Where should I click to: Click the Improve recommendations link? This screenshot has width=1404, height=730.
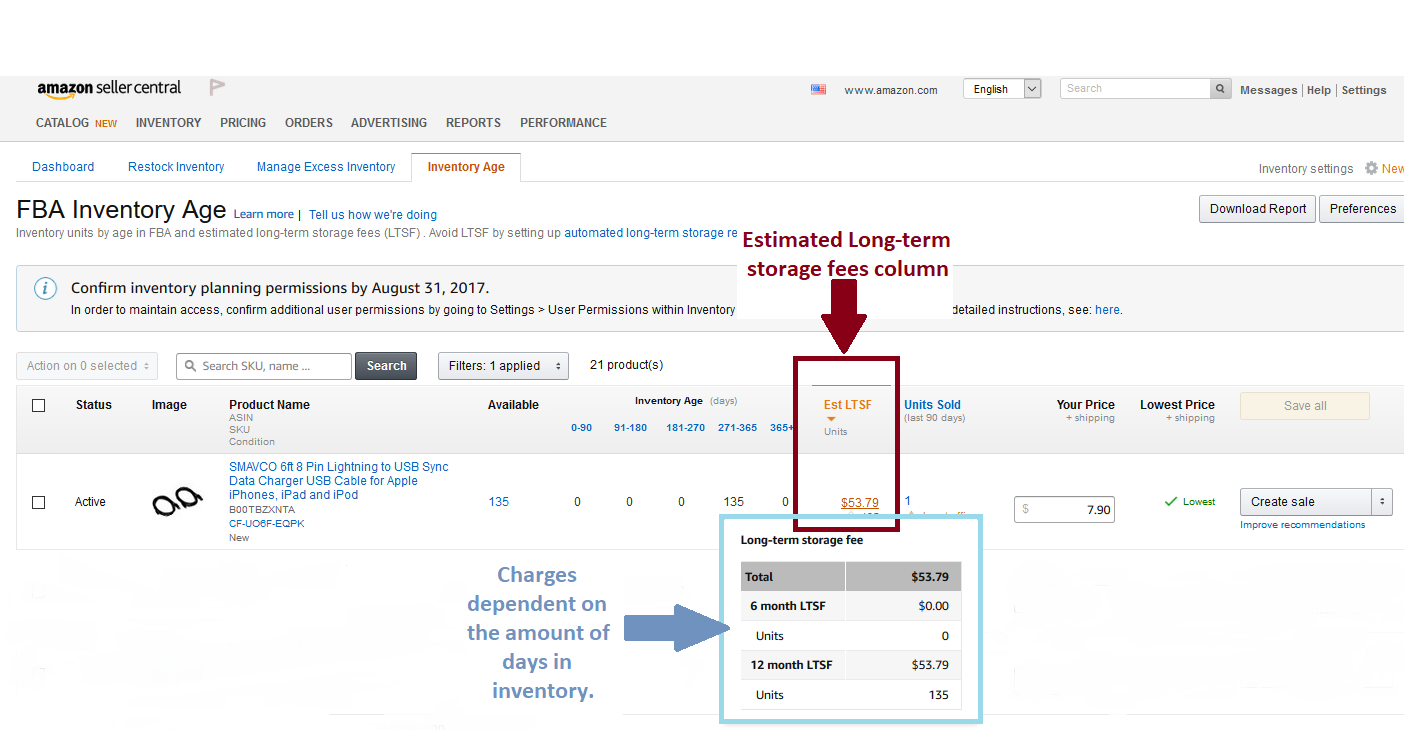coord(1302,525)
